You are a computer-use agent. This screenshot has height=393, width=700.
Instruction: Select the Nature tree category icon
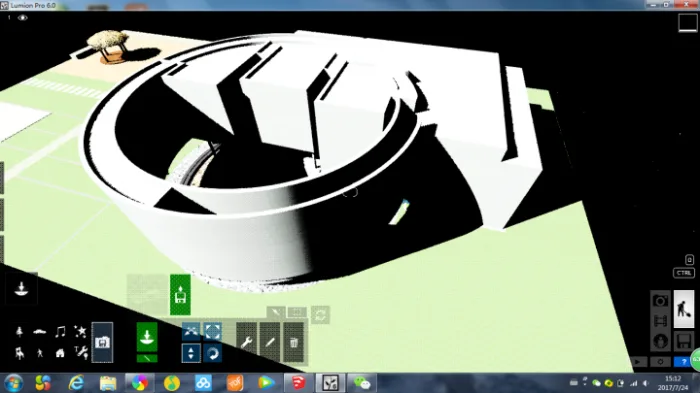[19, 332]
